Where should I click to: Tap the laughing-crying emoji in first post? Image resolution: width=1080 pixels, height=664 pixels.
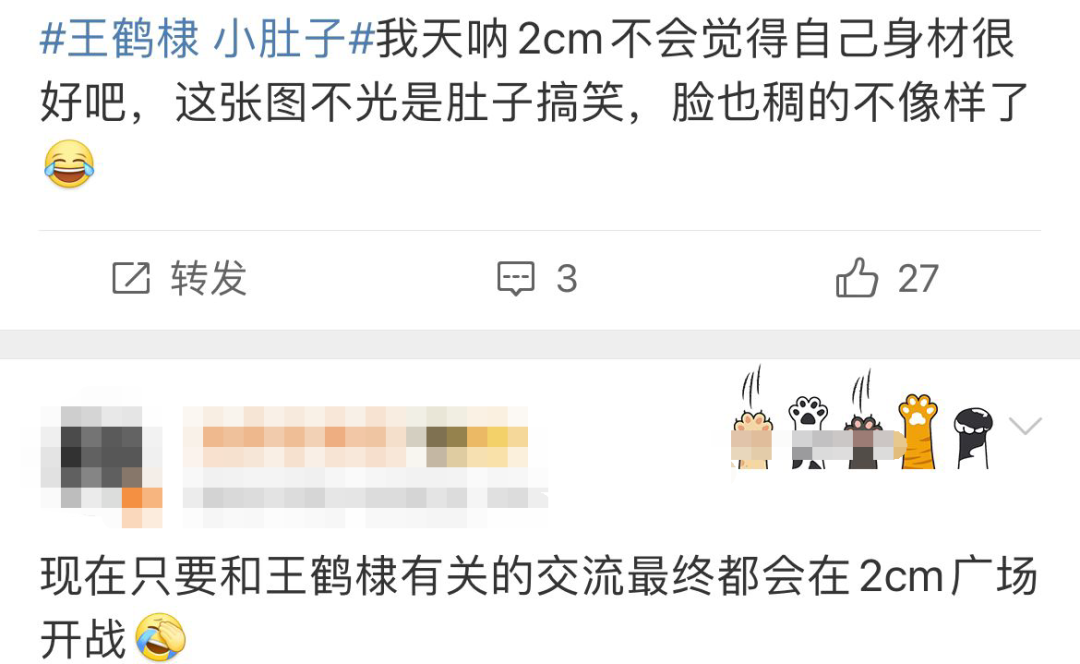click(x=69, y=164)
